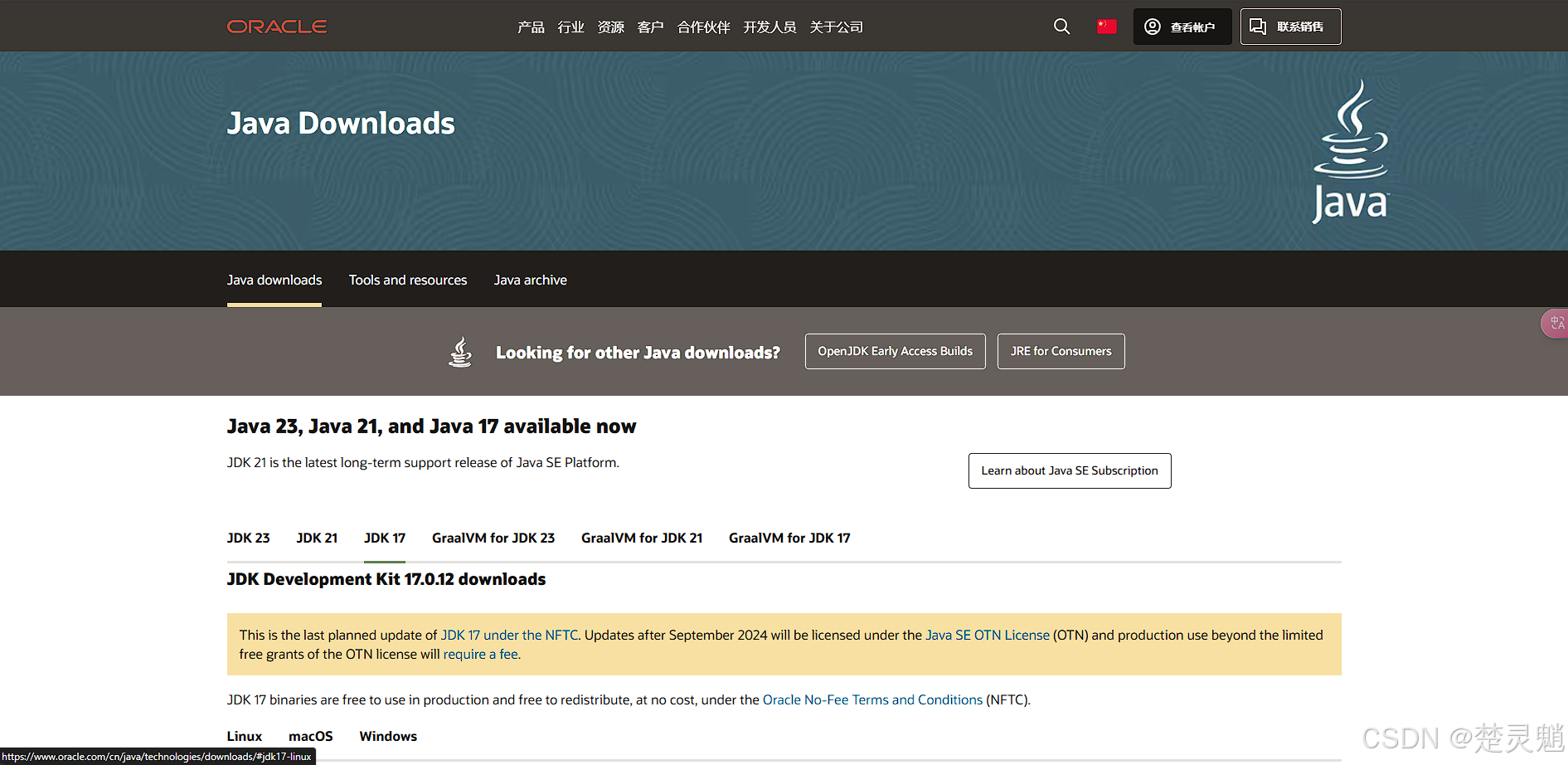This screenshot has width=1568, height=765.
Task: Open Oracle No-Fee Terms and Conditions link
Action: pos(872,699)
